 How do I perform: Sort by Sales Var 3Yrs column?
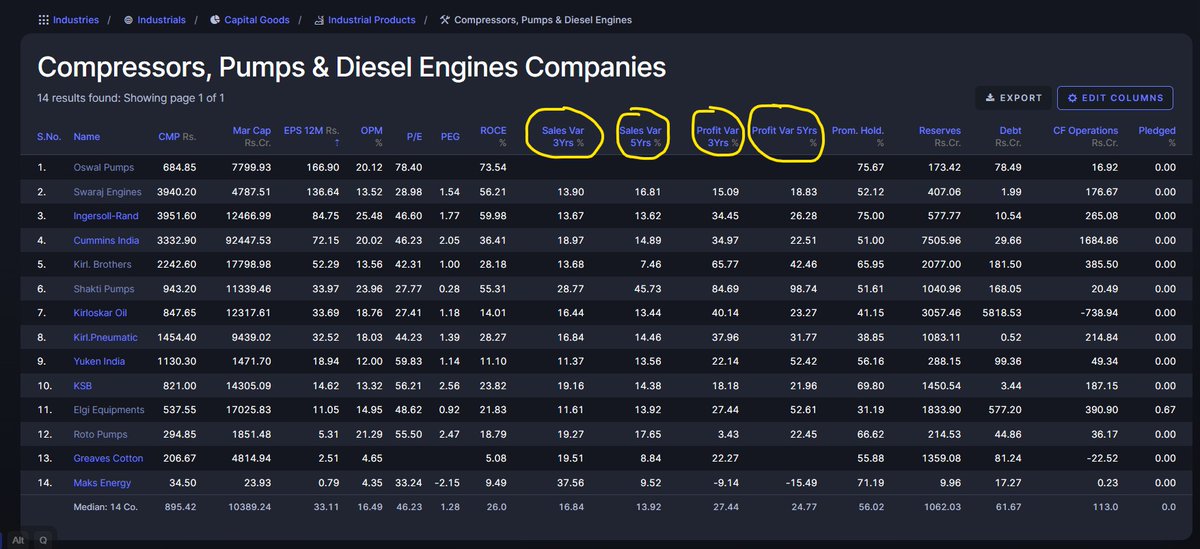pos(564,137)
